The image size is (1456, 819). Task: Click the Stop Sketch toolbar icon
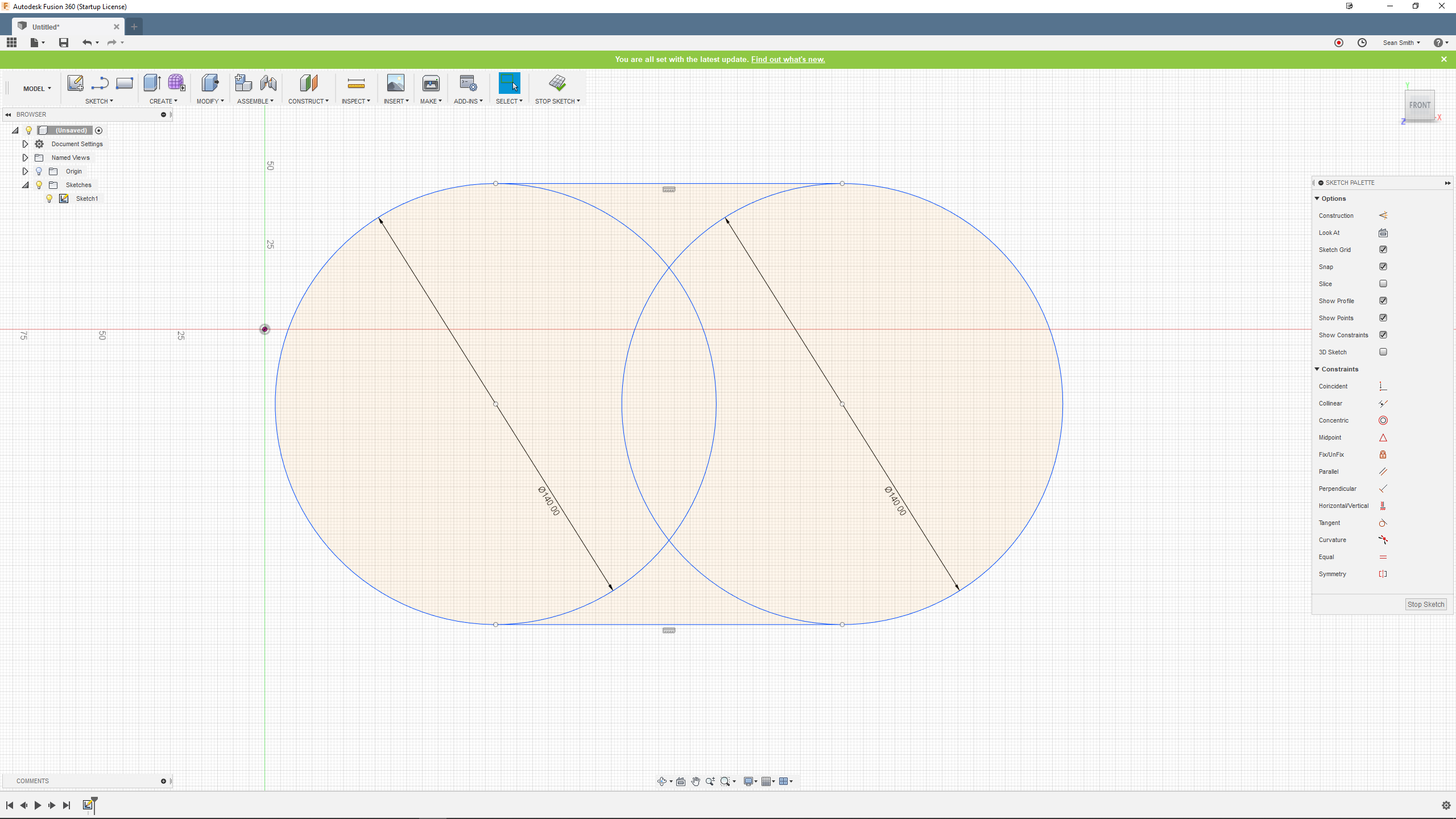pyautogui.click(x=557, y=83)
